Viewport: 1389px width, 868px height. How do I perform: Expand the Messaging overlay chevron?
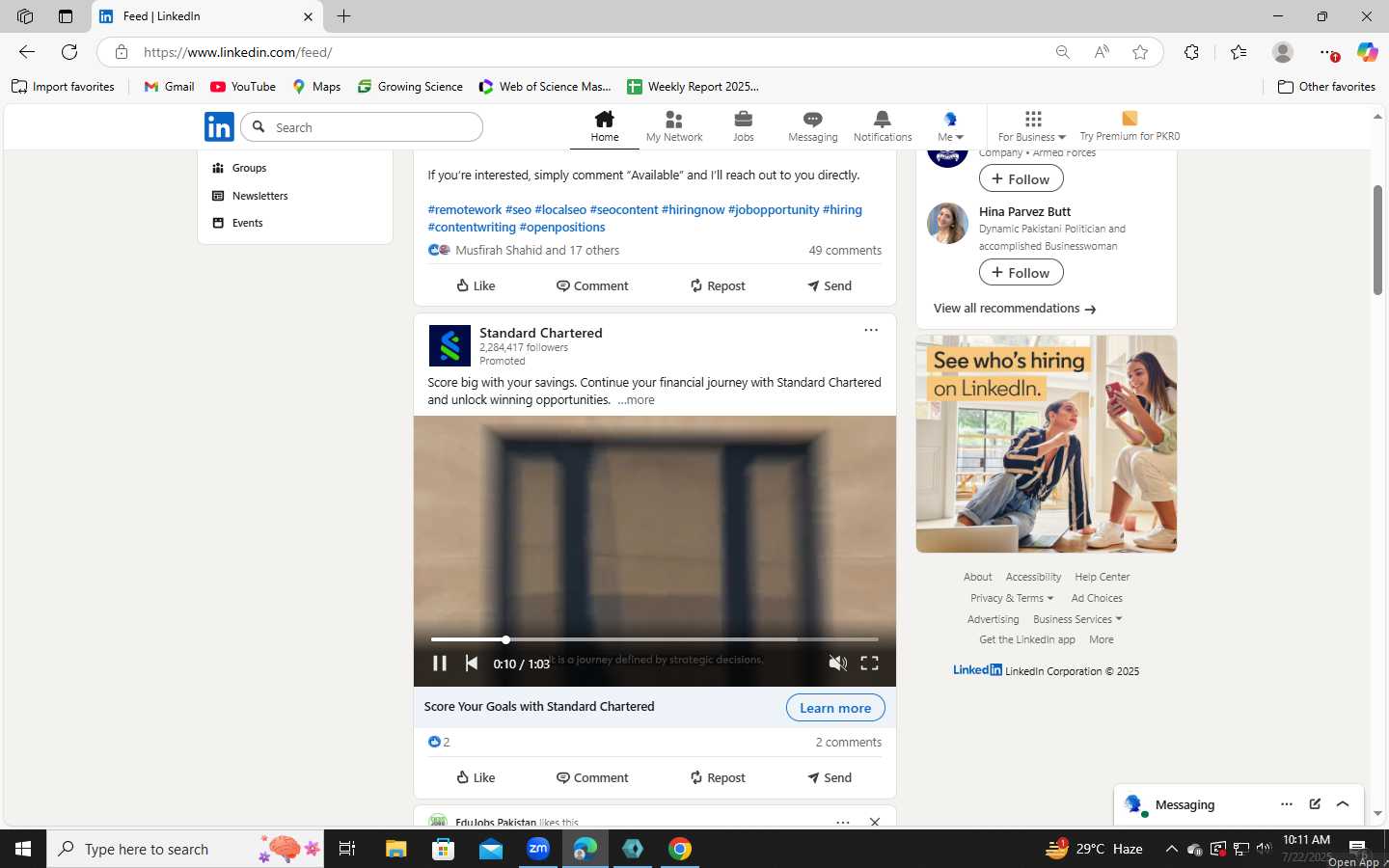1343,804
